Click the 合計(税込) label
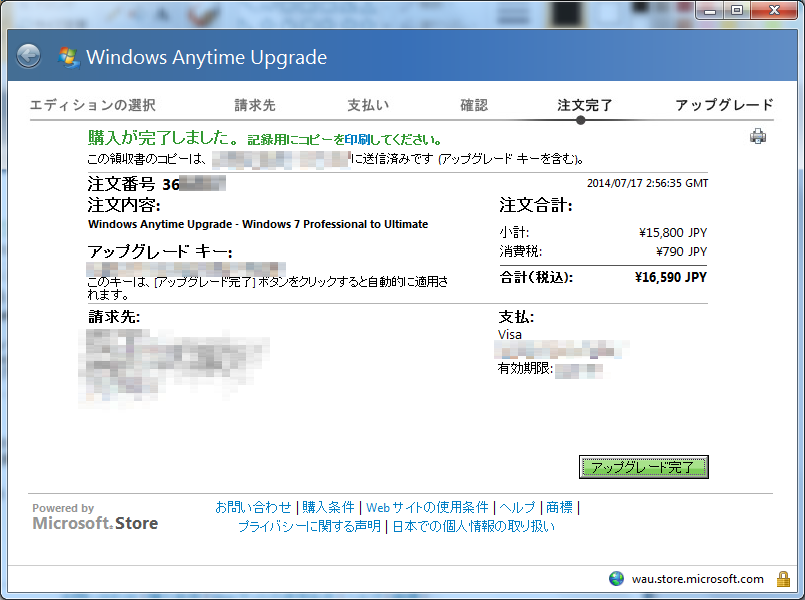Image resolution: width=805 pixels, height=600 pixels. [x=536, y=277]
